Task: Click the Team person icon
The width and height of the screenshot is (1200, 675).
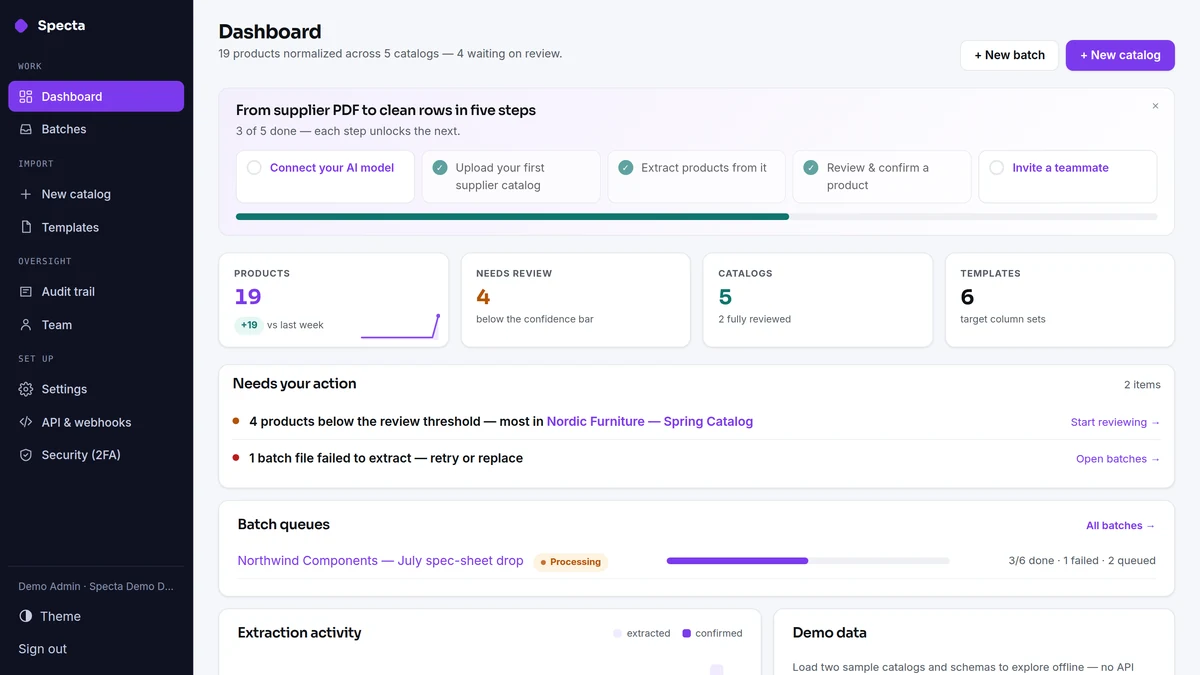Action: 26,325
